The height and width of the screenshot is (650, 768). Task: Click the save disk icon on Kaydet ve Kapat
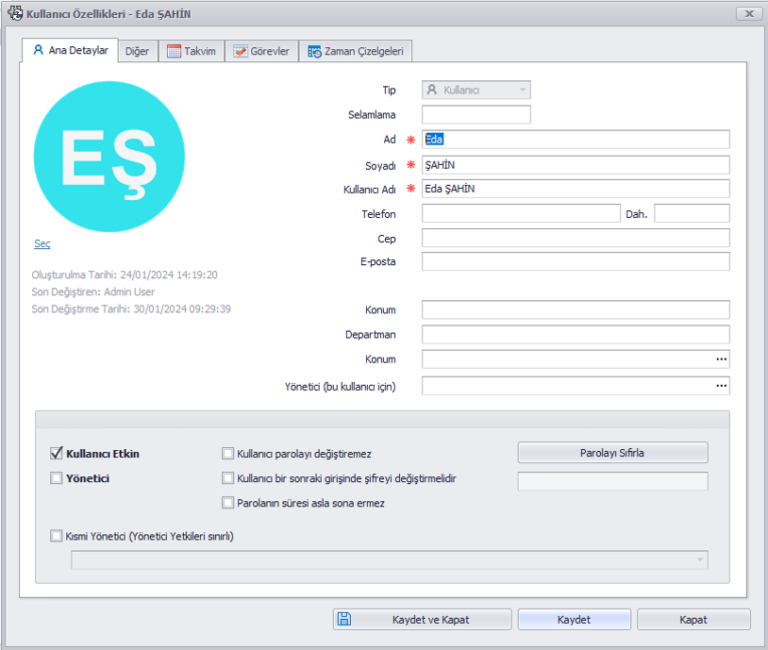click(344, 619)
